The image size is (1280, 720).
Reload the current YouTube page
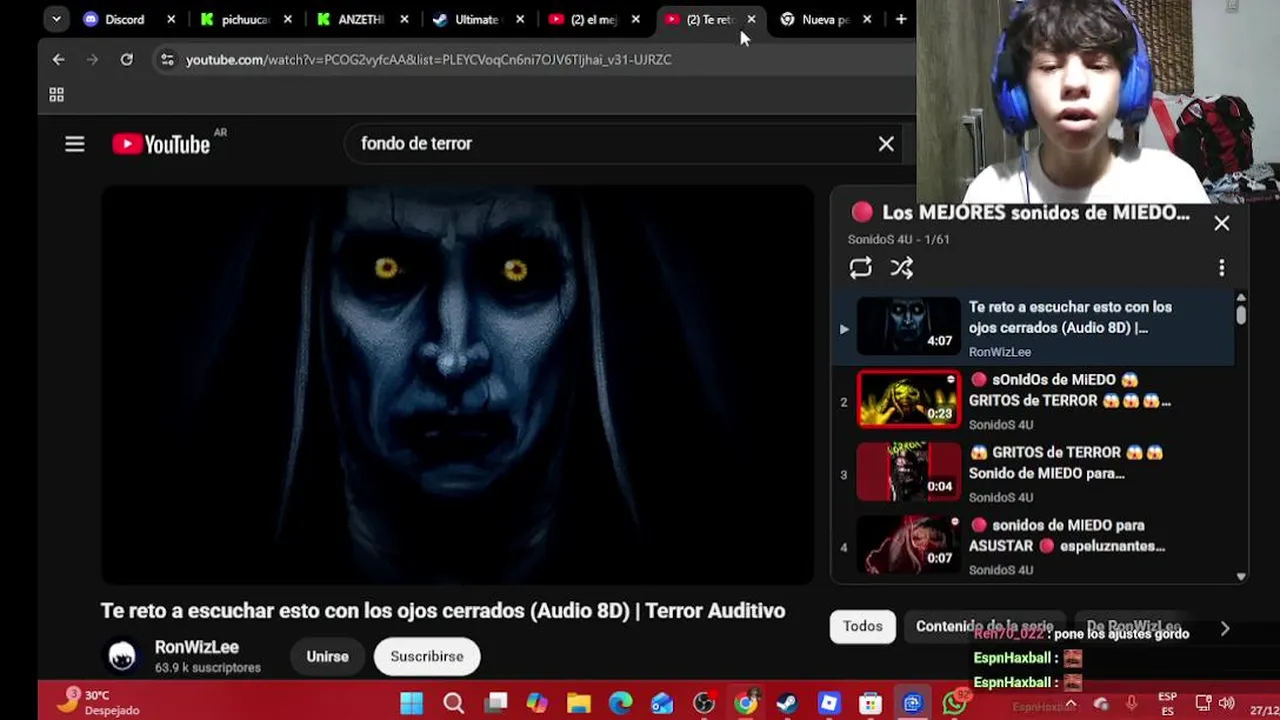pyautogui.click(x=127, y=60)
